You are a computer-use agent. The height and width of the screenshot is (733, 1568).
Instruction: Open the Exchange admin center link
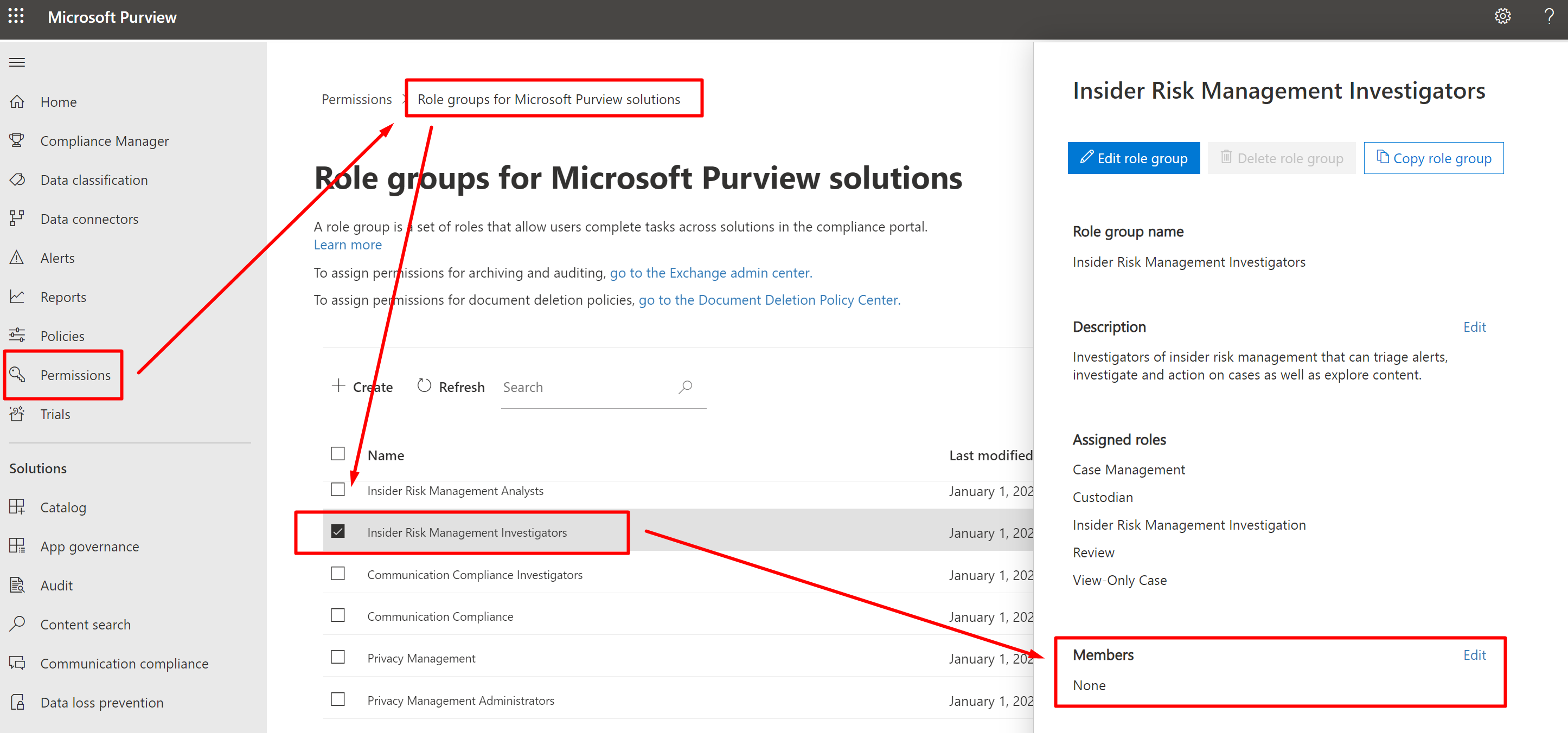(x=711, y=273)
